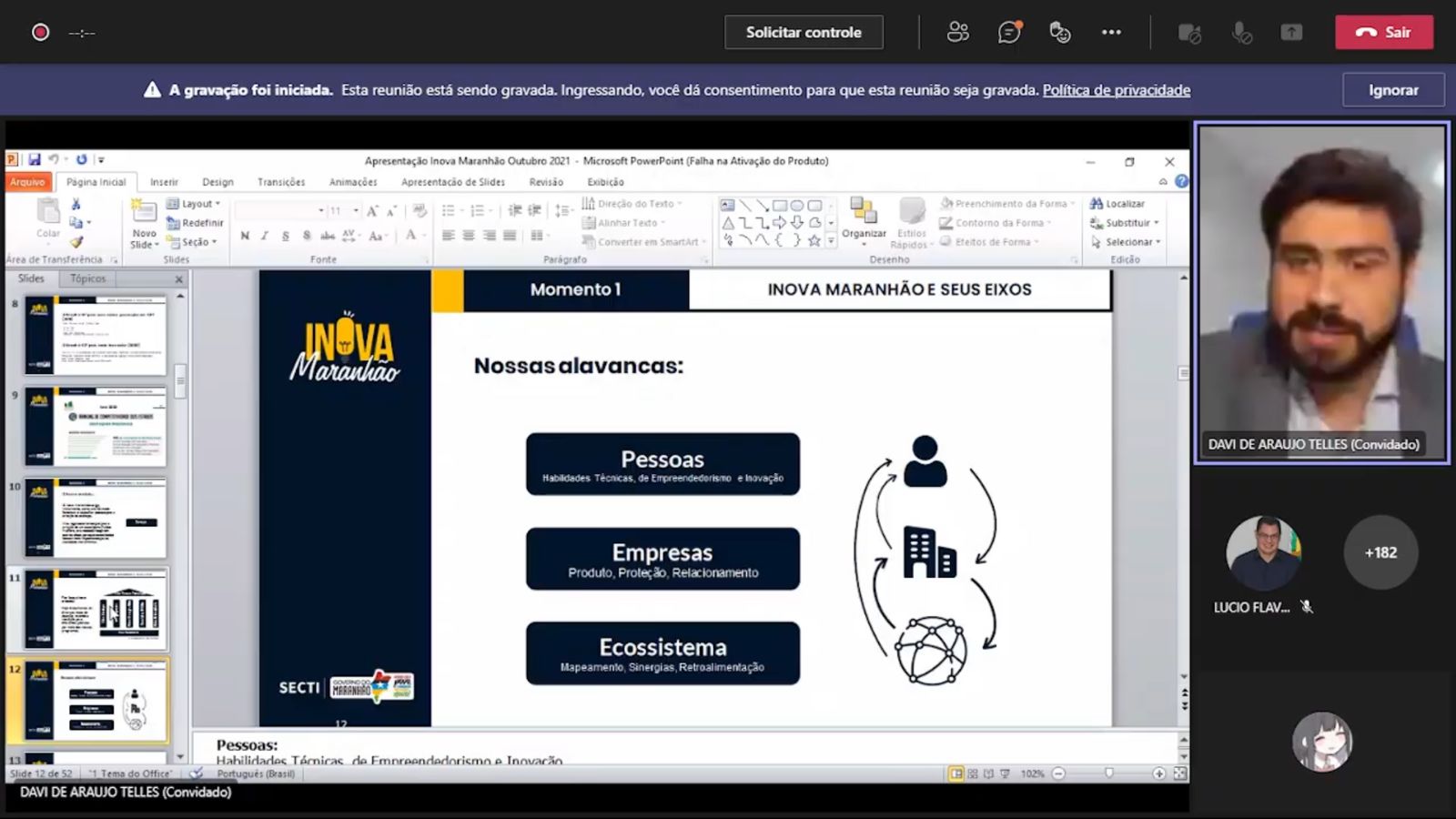The width and height of the screenshot is (1456, 819).
Task: Adjust the zoom slider in status bar
Action: click(1108, 773)
